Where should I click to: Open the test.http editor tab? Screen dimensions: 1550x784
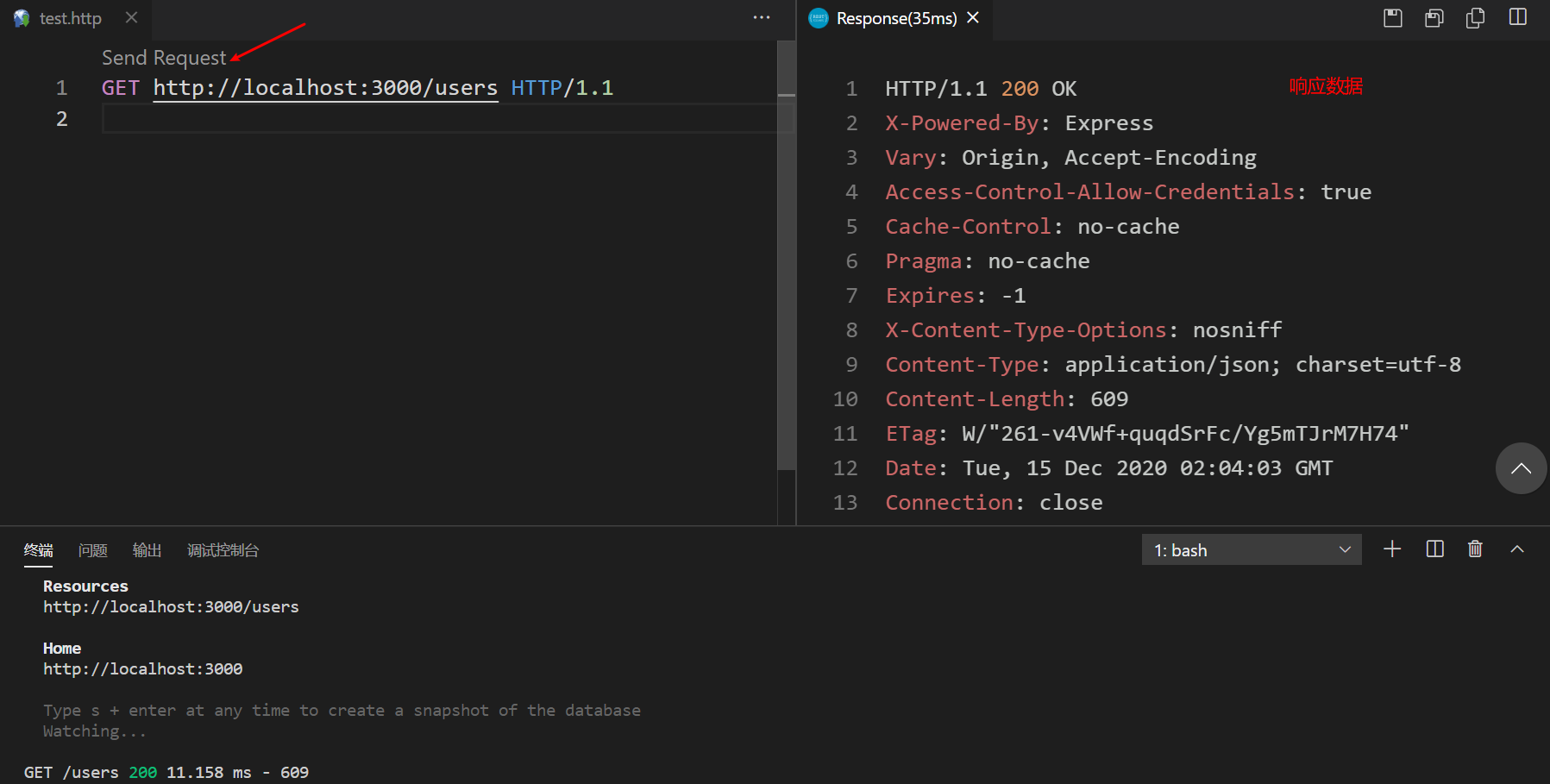[x=70, y=18]
